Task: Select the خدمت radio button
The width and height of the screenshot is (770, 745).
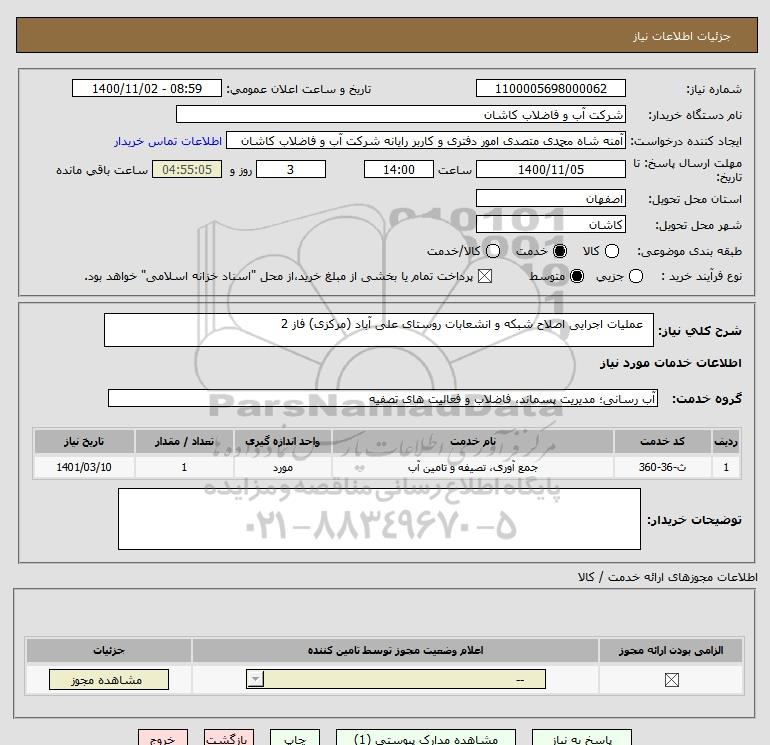Action: point(559,251)
